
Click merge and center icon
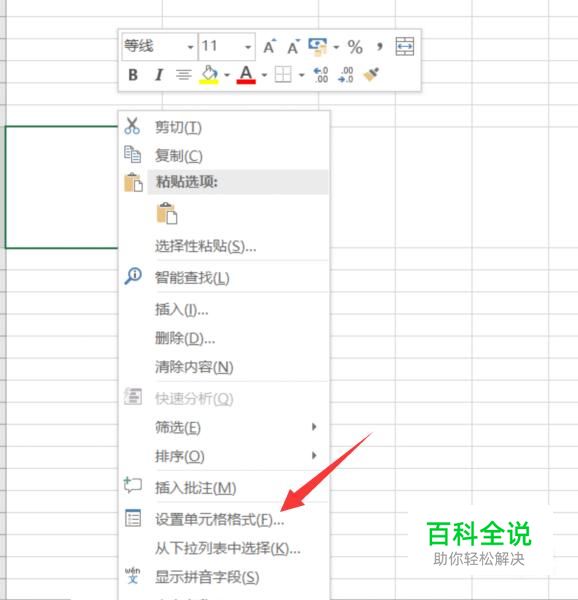point(405,47)
